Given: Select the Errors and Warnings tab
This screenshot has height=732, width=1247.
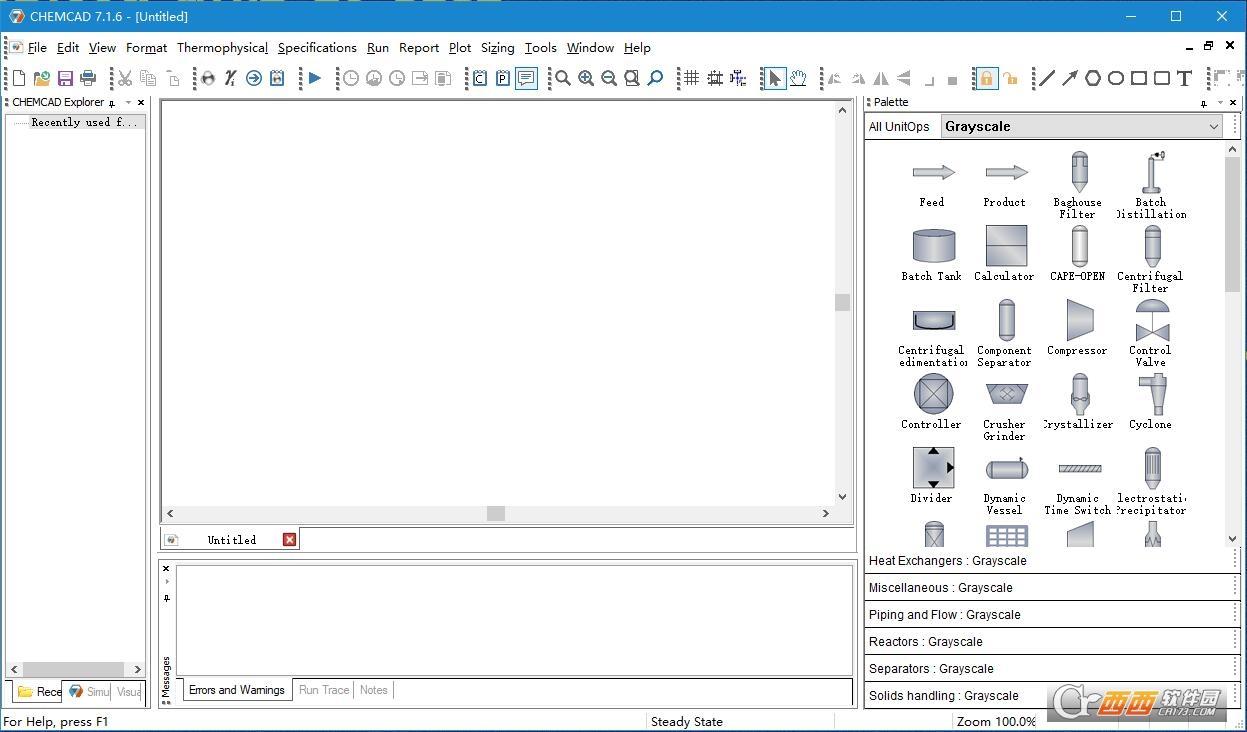Looking at the screenshot, I should [237, 690].
